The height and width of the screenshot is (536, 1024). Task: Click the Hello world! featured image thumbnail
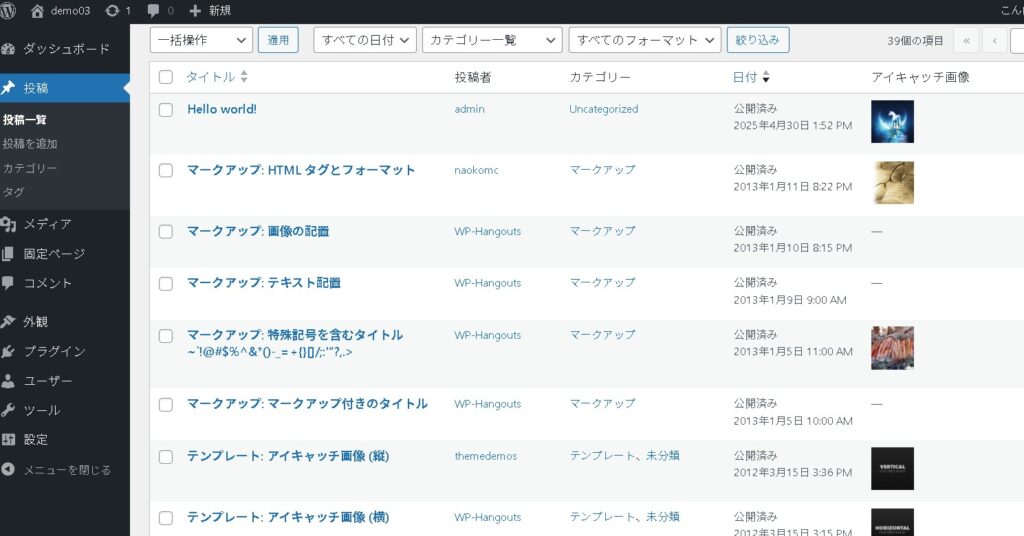pyautogui.click(x=892, y=121)
